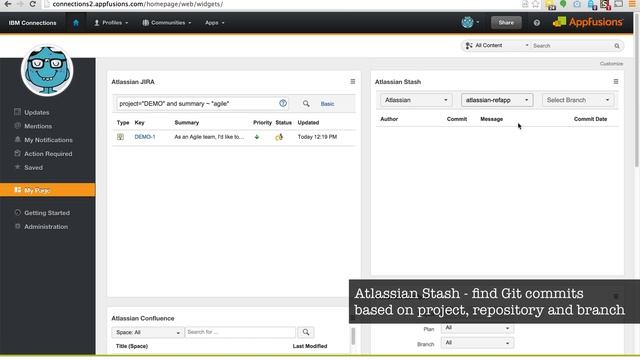The image size is (640, 360).
Task: Open the Apps menu
Action: click(215, 23)
